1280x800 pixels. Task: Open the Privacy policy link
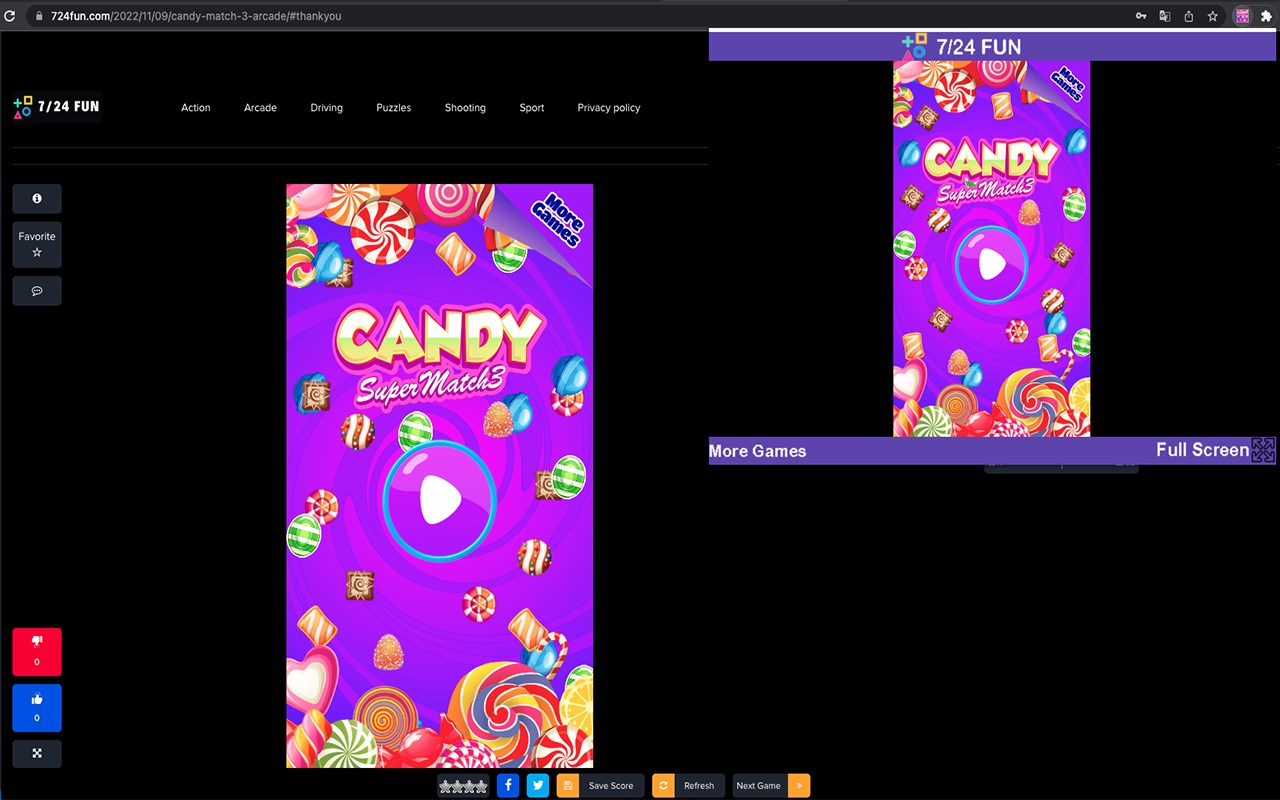609,108
